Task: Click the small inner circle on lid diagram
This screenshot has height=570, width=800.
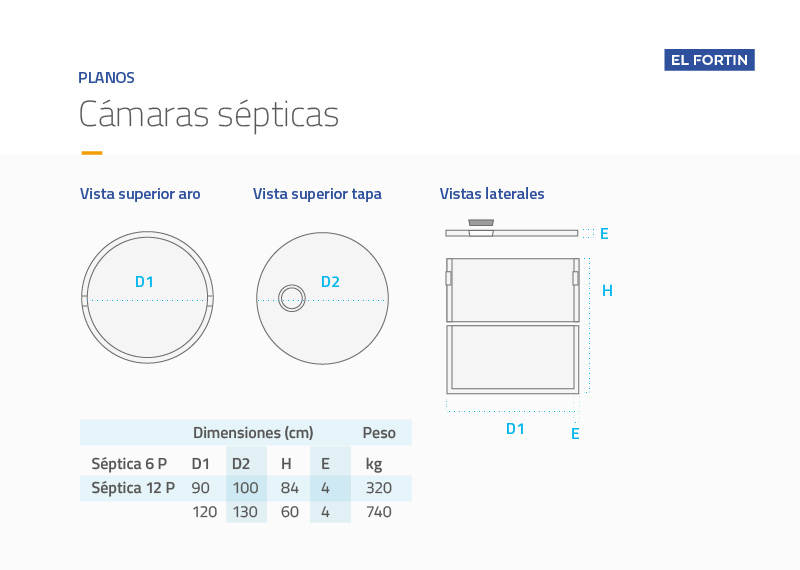Action: 292,298
